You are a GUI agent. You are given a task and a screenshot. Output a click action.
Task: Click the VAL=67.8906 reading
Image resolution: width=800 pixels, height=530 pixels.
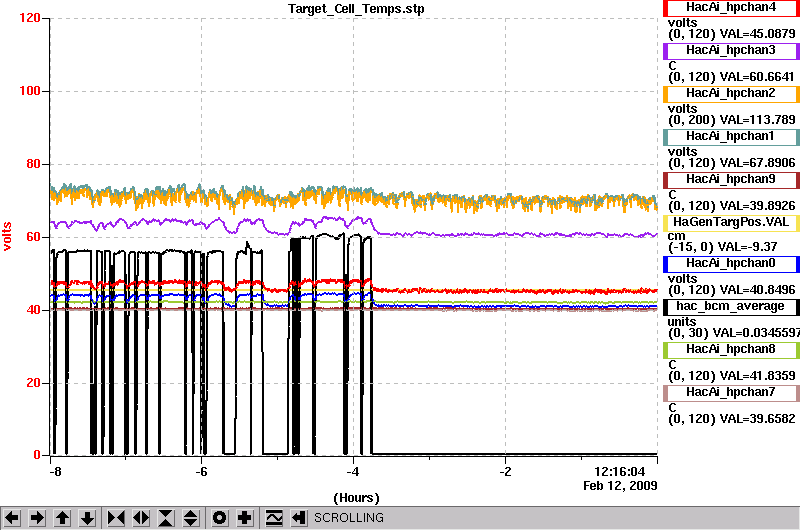(x=757, y=163)
